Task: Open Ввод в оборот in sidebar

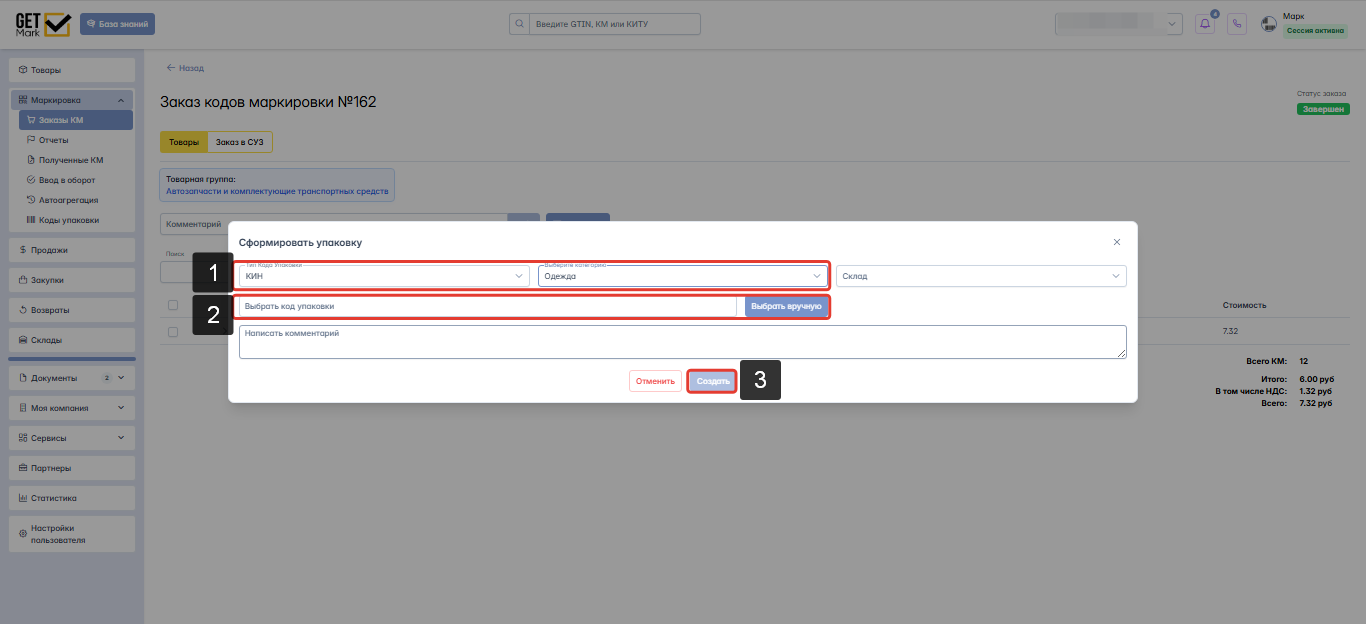Action: point(75,180)
